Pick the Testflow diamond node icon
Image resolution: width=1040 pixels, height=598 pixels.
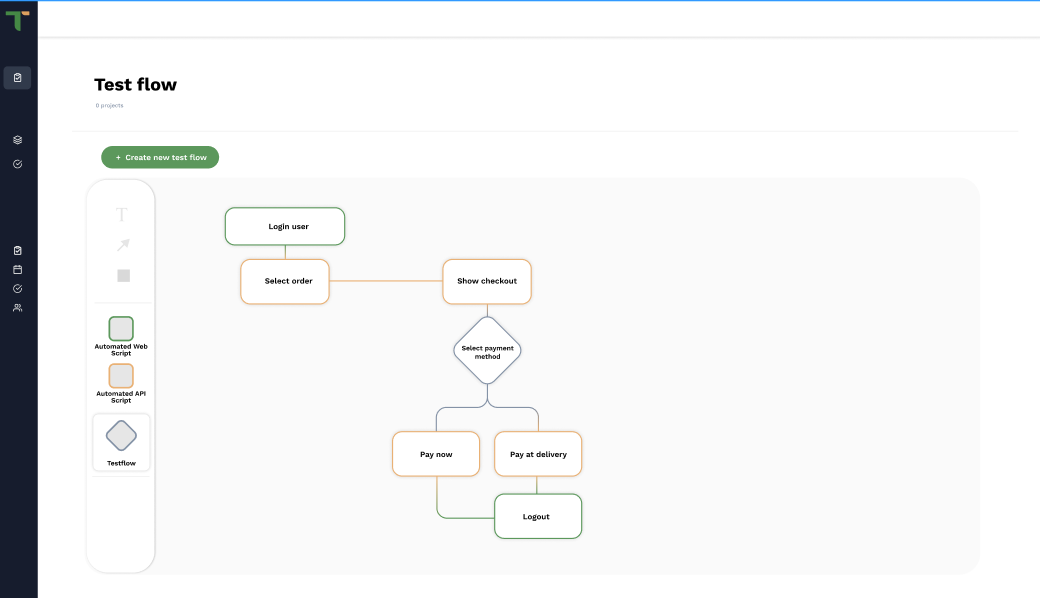tap(121, 436)
